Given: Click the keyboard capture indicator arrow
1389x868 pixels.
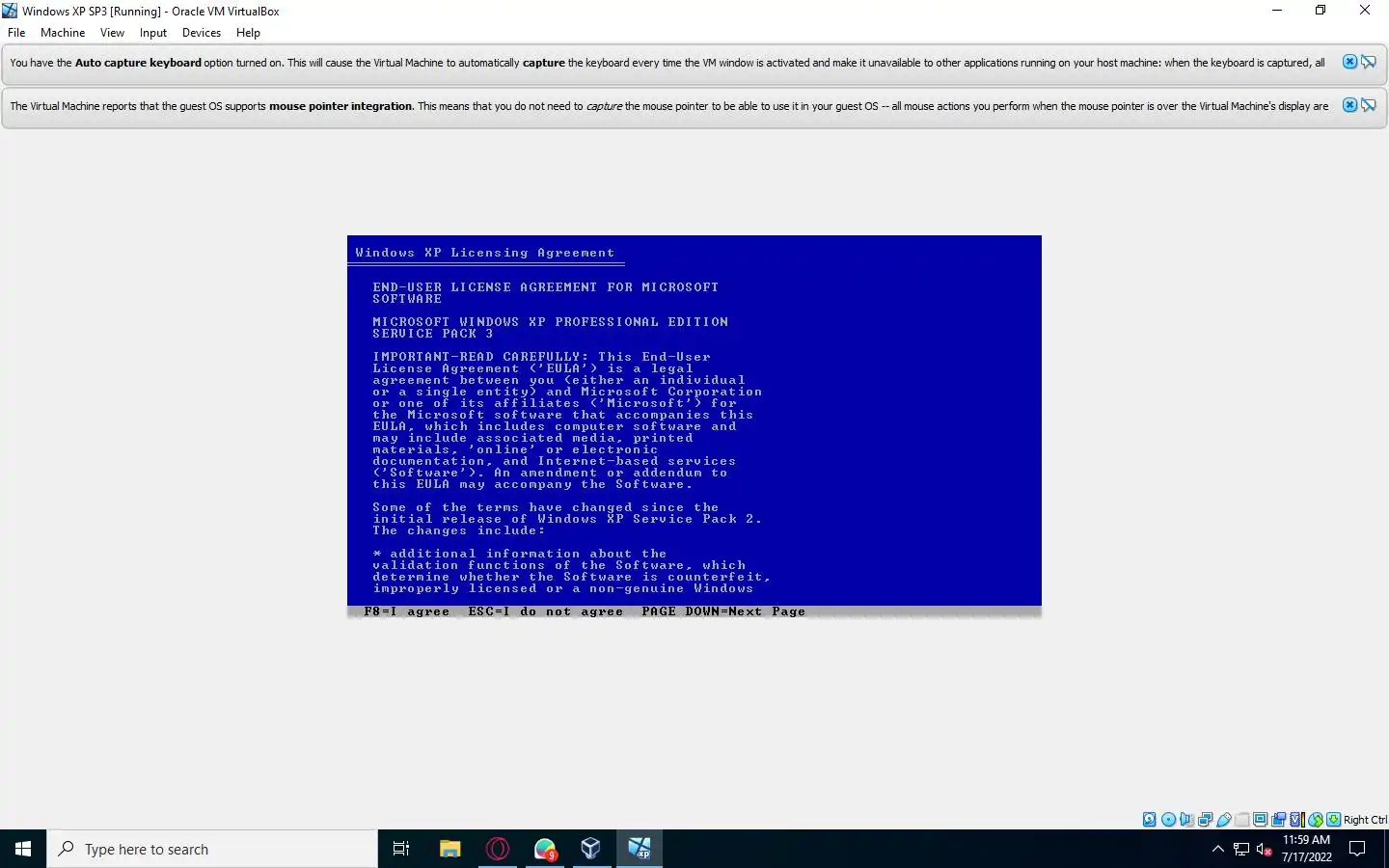Looking at the screenshot, I should click(x=1334, y=820).
